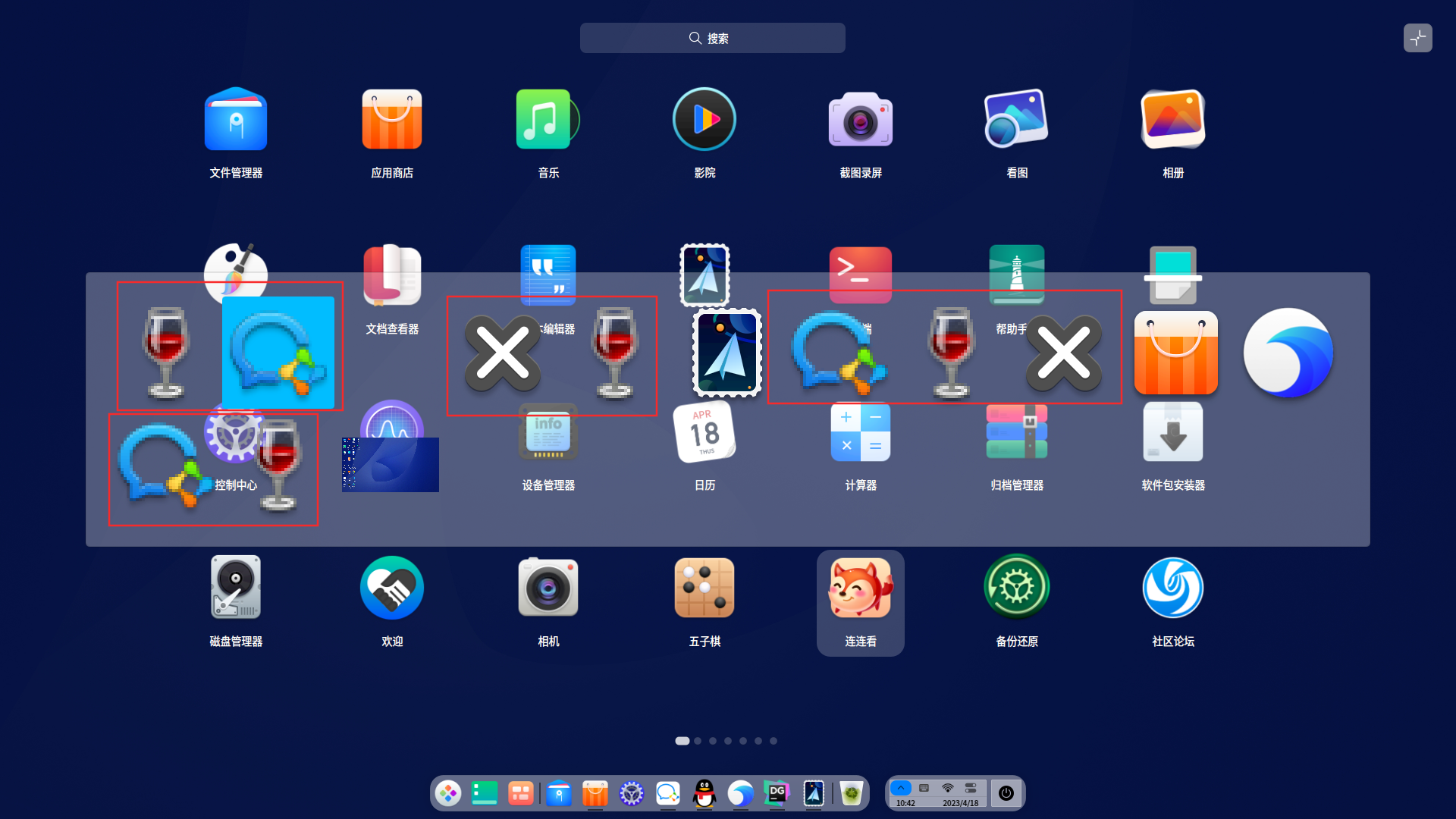Image resolution: width=1456 pixels, height=819 pixels.
Task: Expand the system tray arrow
Action: coord(901,788)
